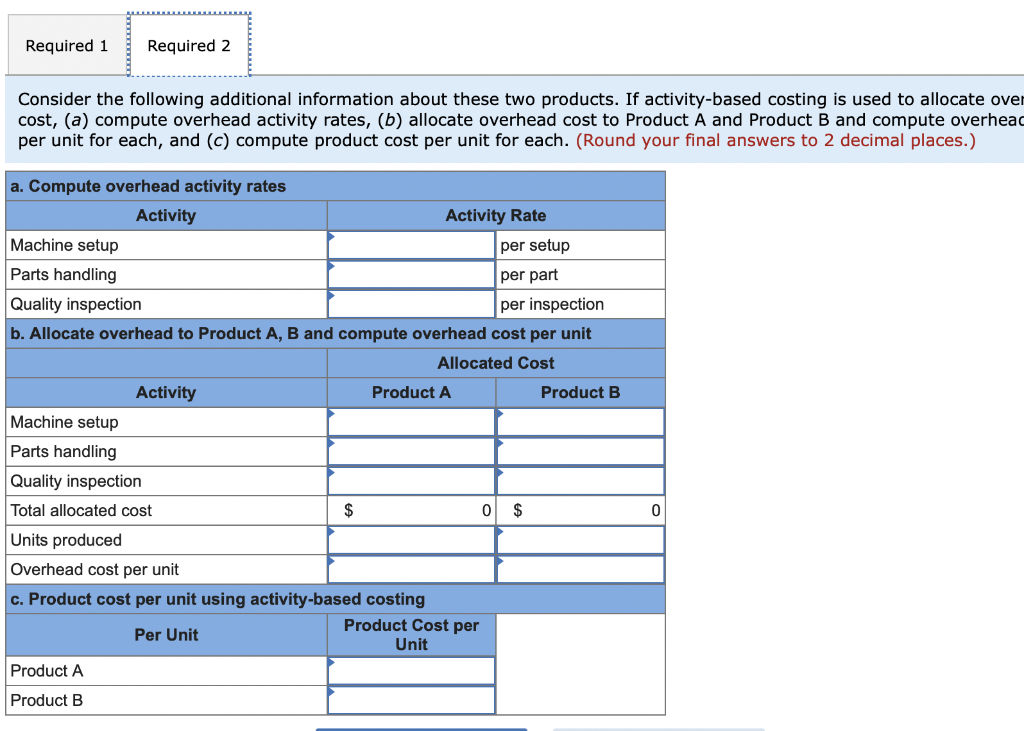
Task: Click the blue flag marker in Quality inspection cell
Action: (x=331, y=295)
